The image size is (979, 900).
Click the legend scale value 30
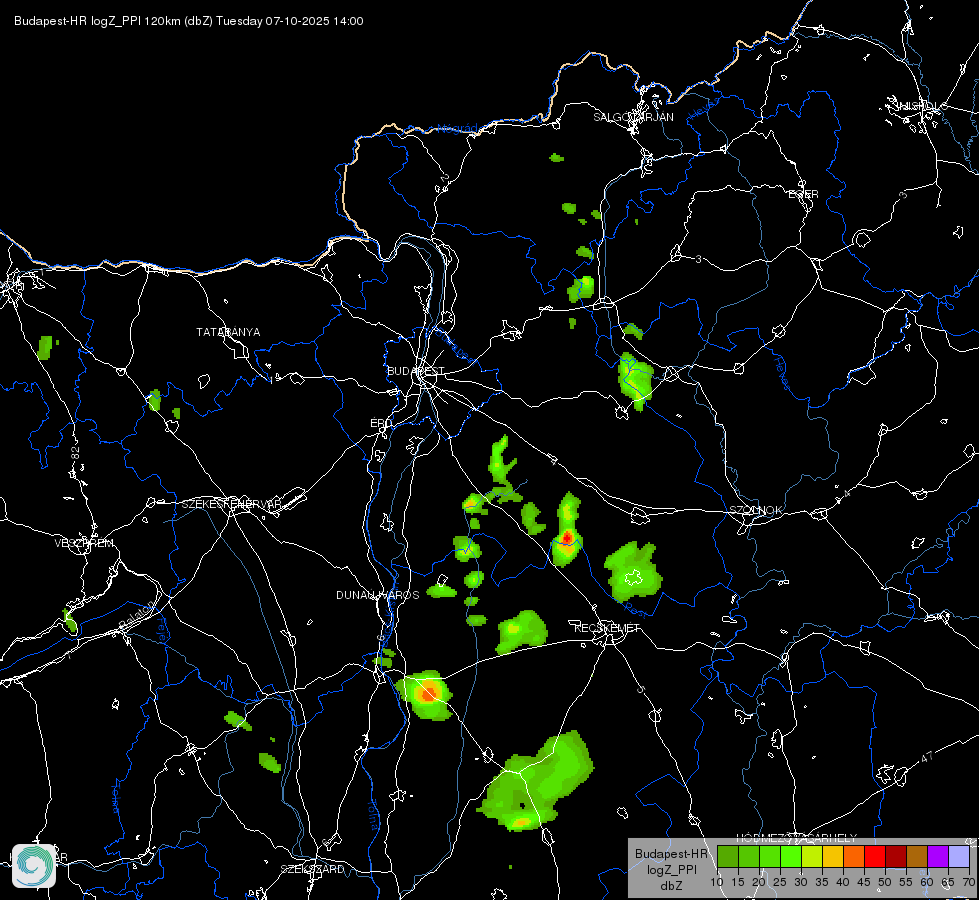click(801, 883)
